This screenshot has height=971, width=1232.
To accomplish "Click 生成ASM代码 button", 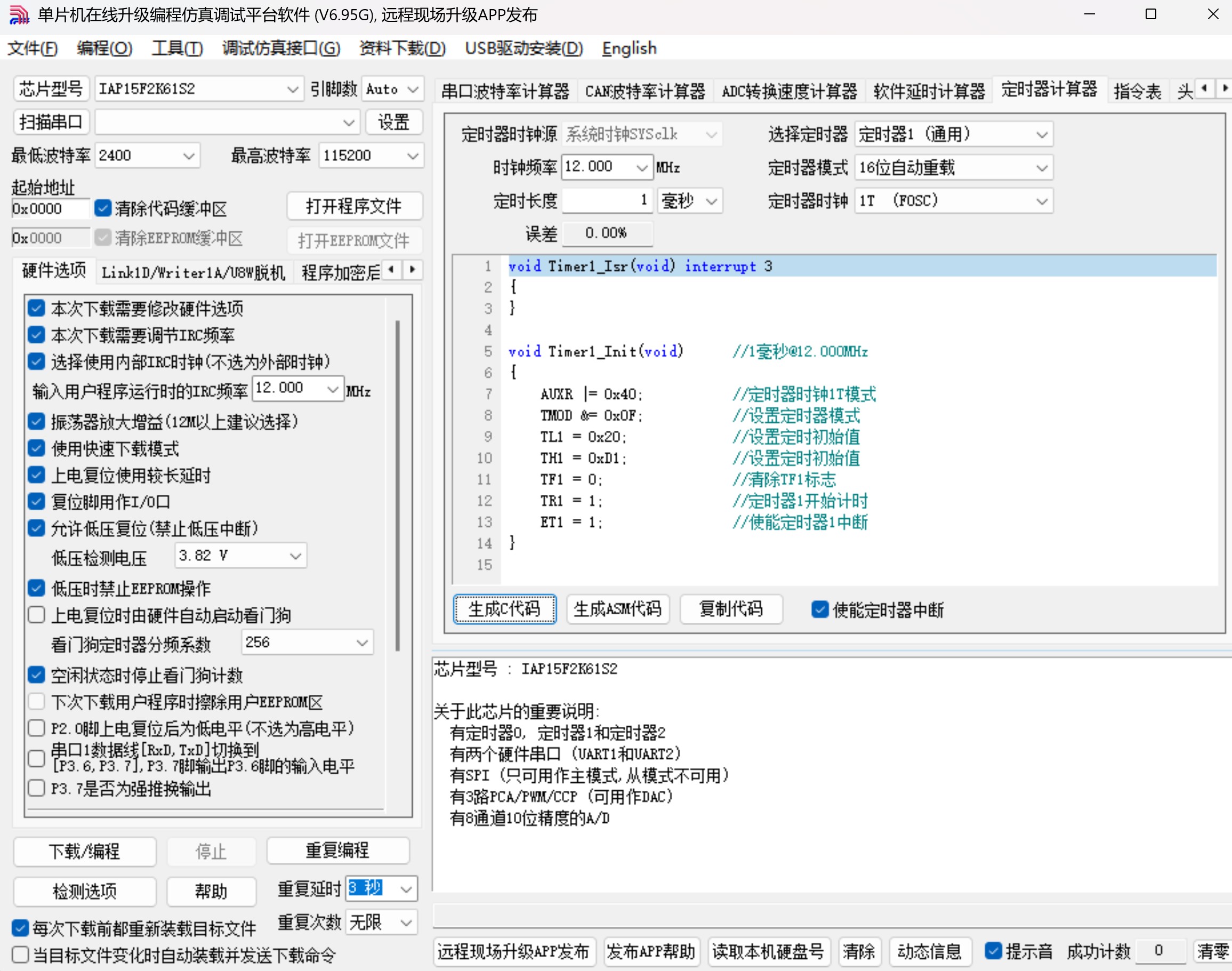I will click(x=618, y=609).
